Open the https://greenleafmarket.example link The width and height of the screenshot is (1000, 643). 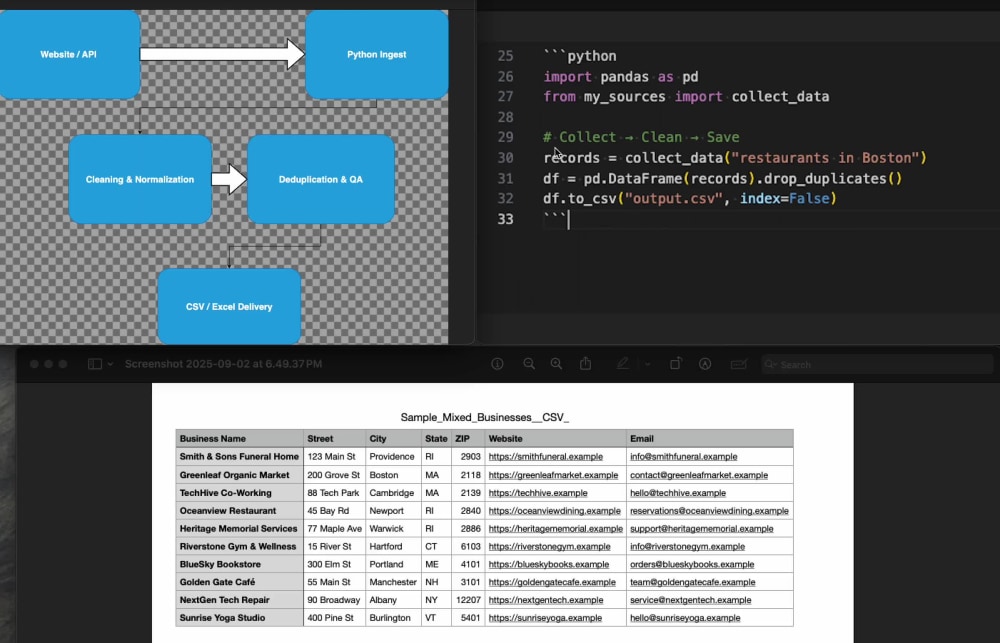click(x=553, y=475)
